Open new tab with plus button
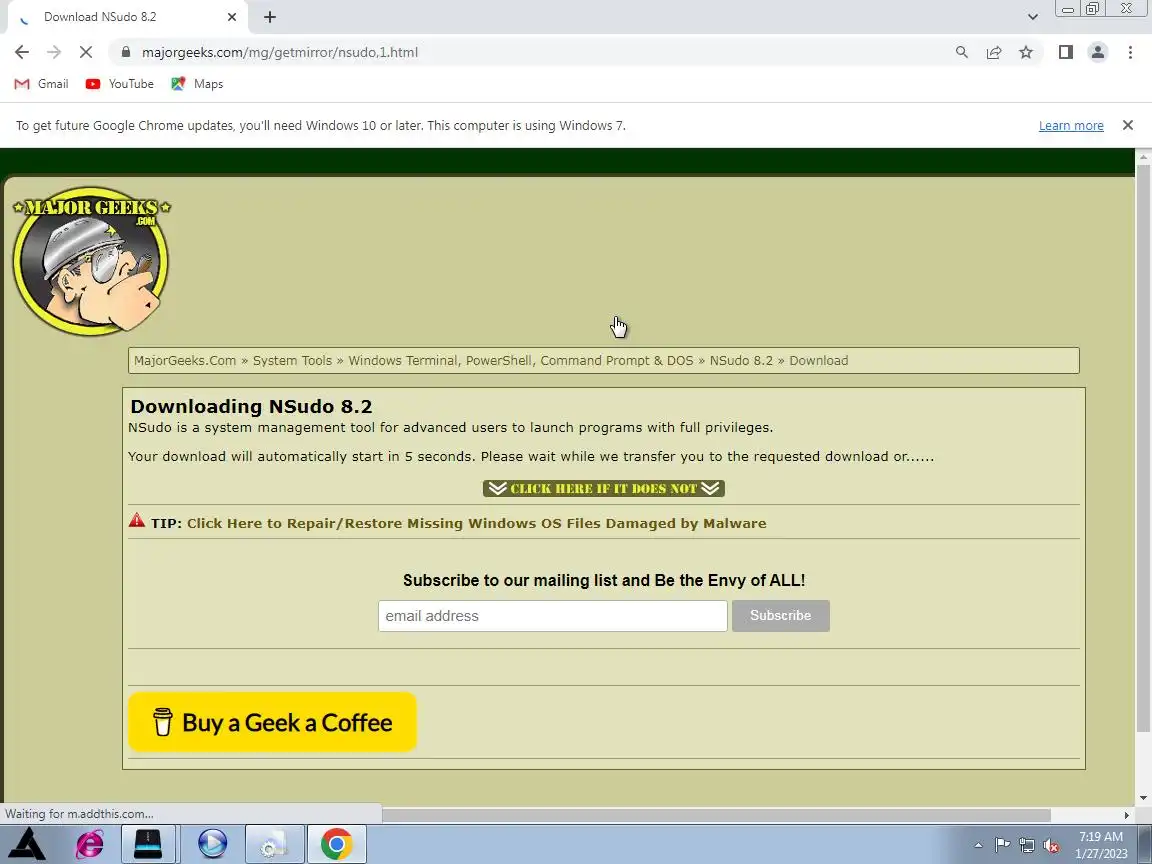This screenshot has width=1152, height=864. pos(270,17)
